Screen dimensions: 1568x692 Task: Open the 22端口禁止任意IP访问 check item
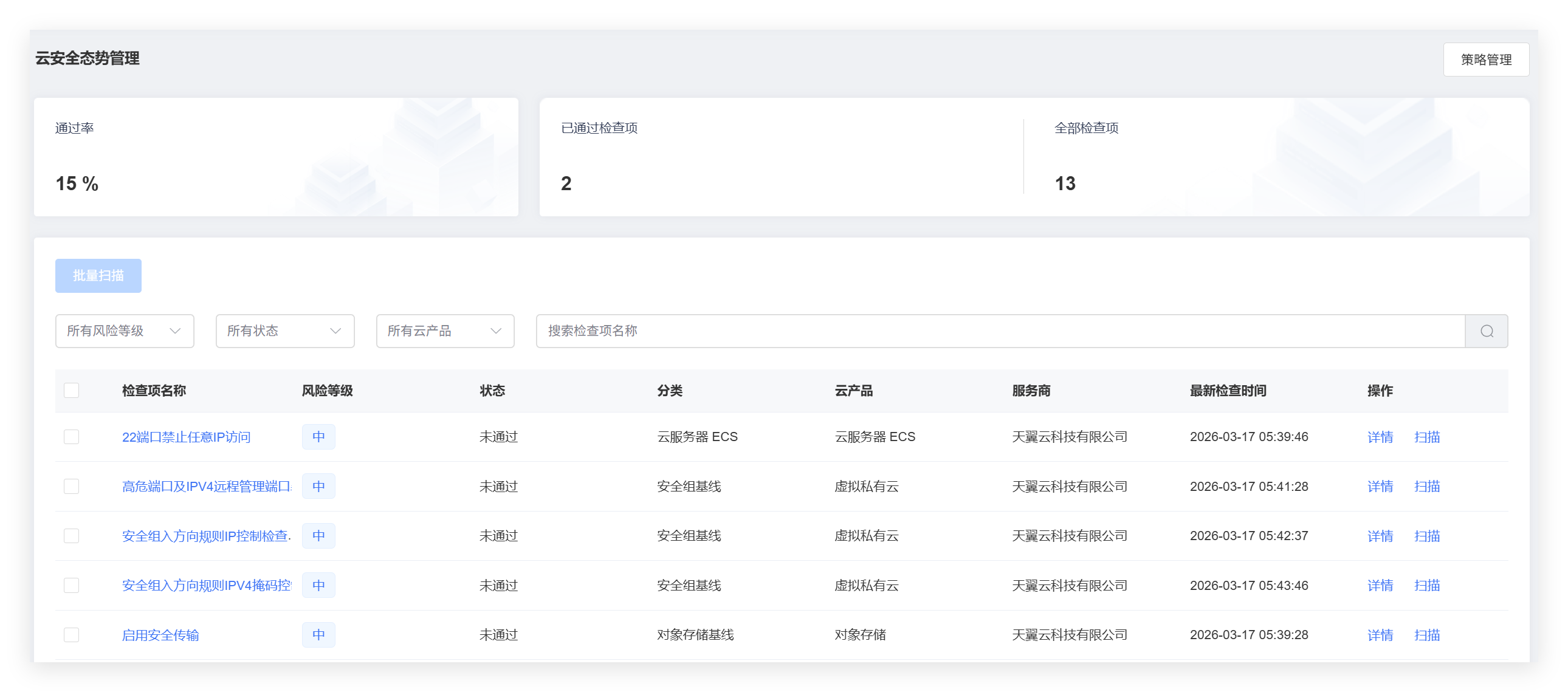coord(186,437)
